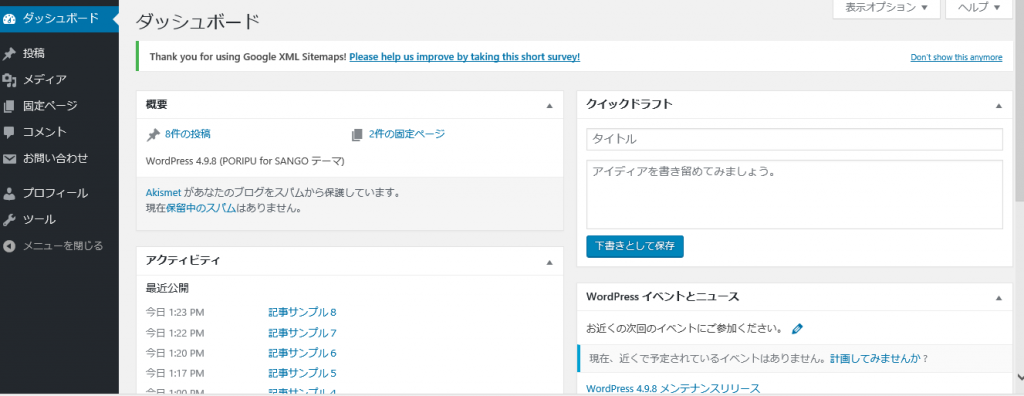Expand the 表示オプション dropdown

click(886, 8)
